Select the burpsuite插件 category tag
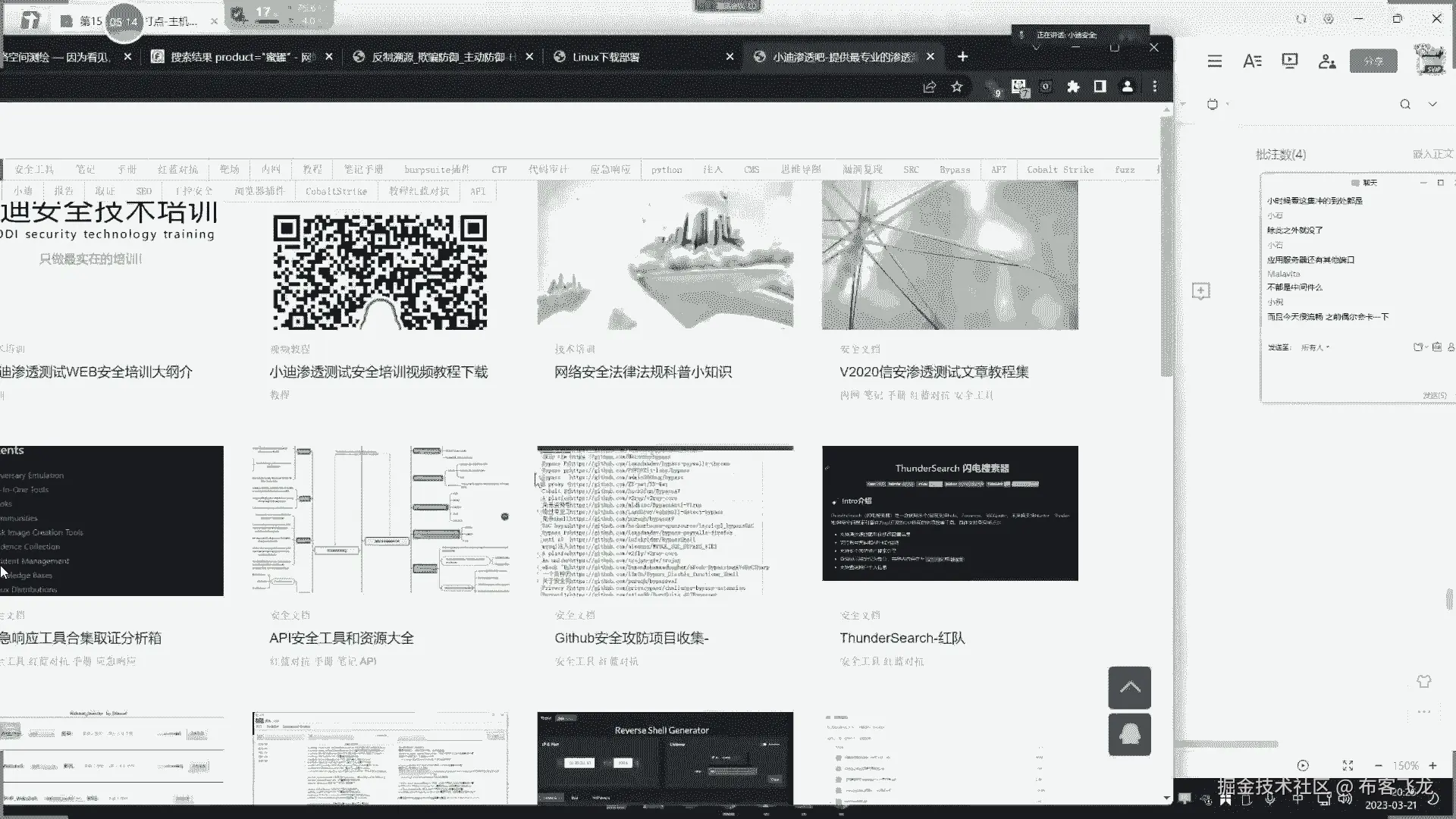The image size is (1456, 819). pyautogui.click(x=437, y=170)
